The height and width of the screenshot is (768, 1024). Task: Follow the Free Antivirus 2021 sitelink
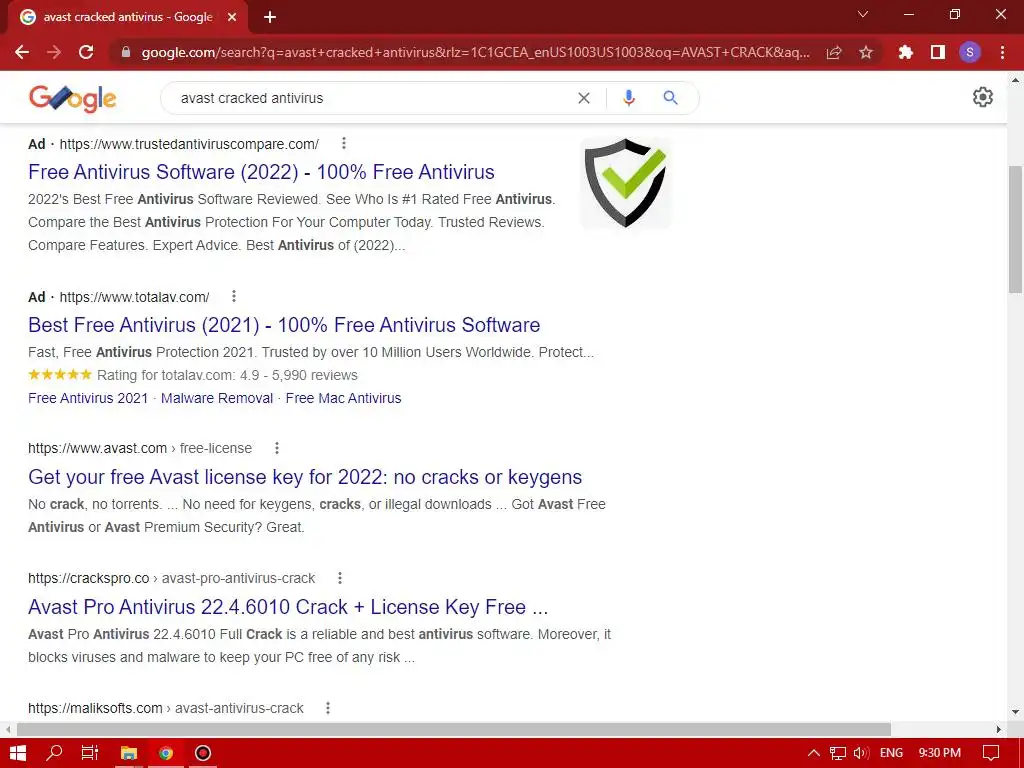[x=88, y=398]
